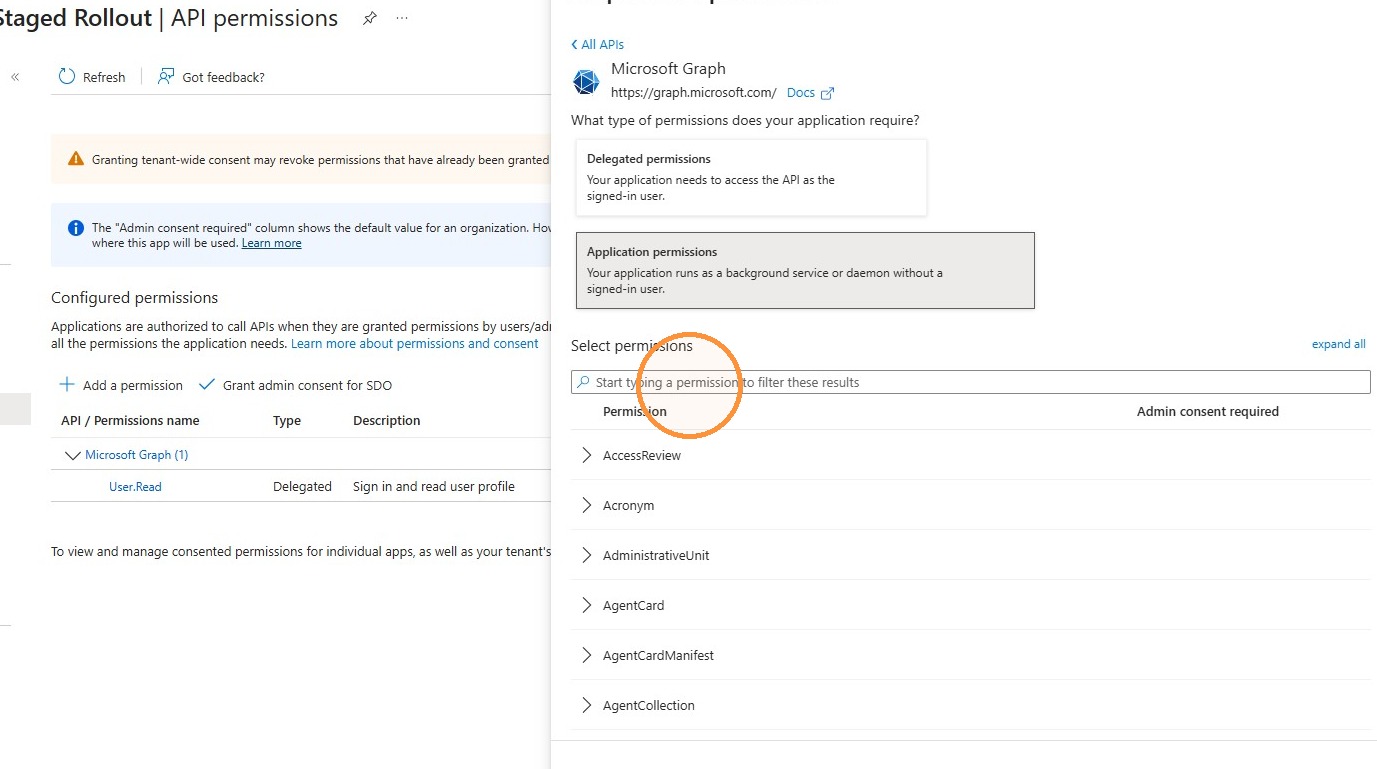Image resolution: width=1377 pixels, height=769 pixels.
Task: Click expand all link
Action: click(x=1338, y=344)
